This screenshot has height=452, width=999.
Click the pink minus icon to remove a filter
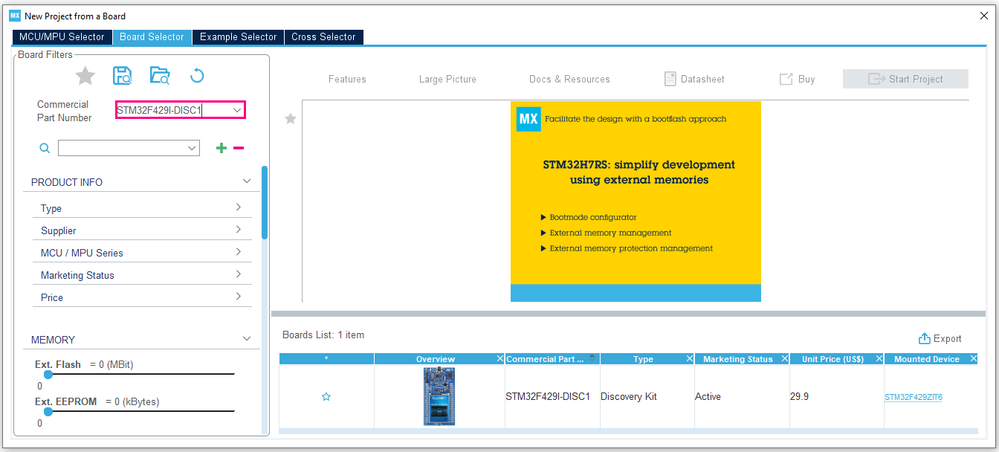point(238,148)
